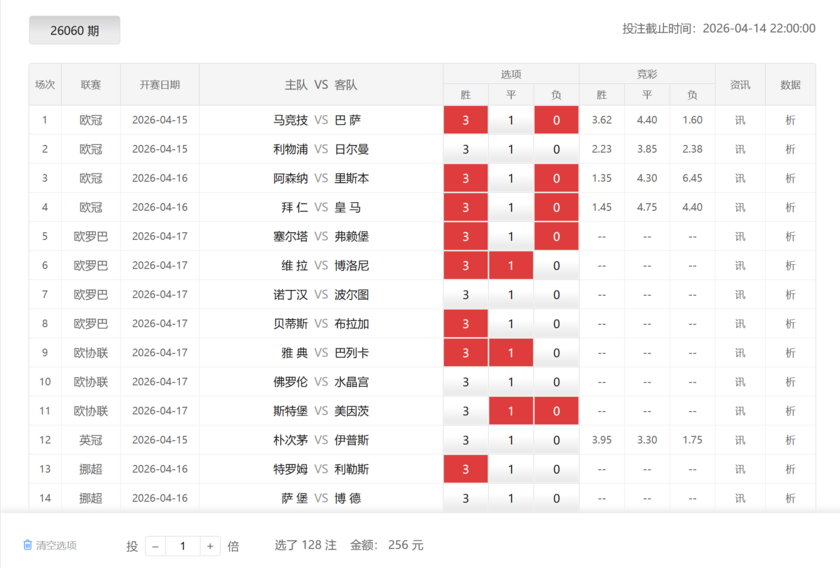Toggle draw option 1 for 维拉 VS 博洛尼
Screen dimensions: 840x568
click(511, 265)
